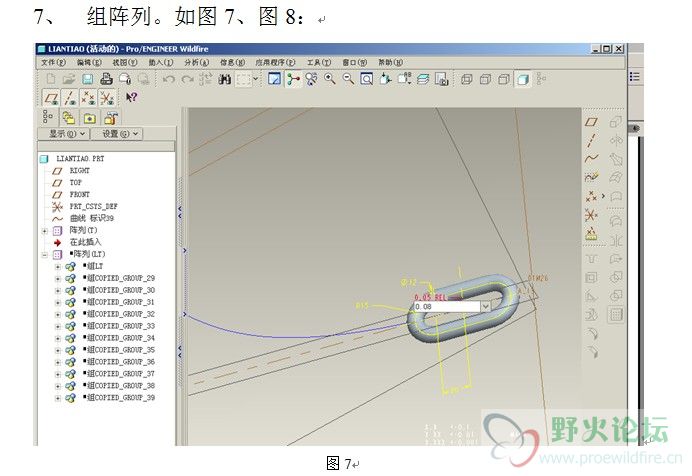
Task: Click the Pattern tool in right toolbar
Action: coord(616,315)
